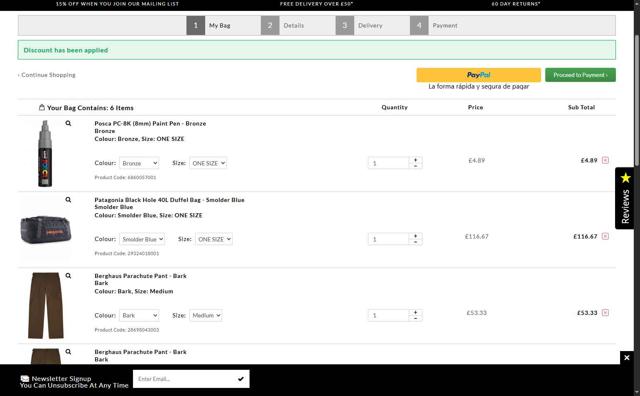
Task: Click magnifier icon beside first Berghaus Parachute Pant
Action: tap(68, 276)
